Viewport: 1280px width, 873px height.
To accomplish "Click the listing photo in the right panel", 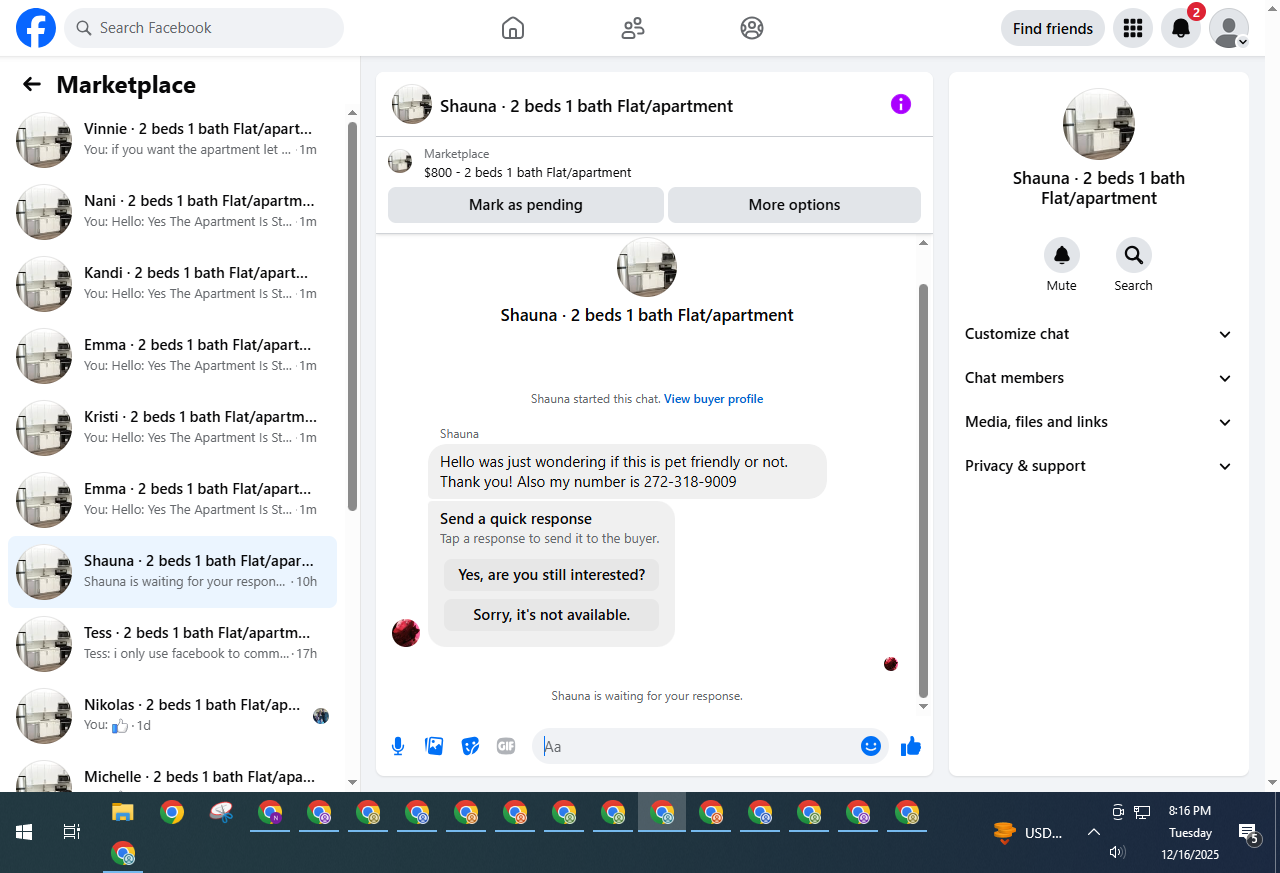I will pos(1098,124).
